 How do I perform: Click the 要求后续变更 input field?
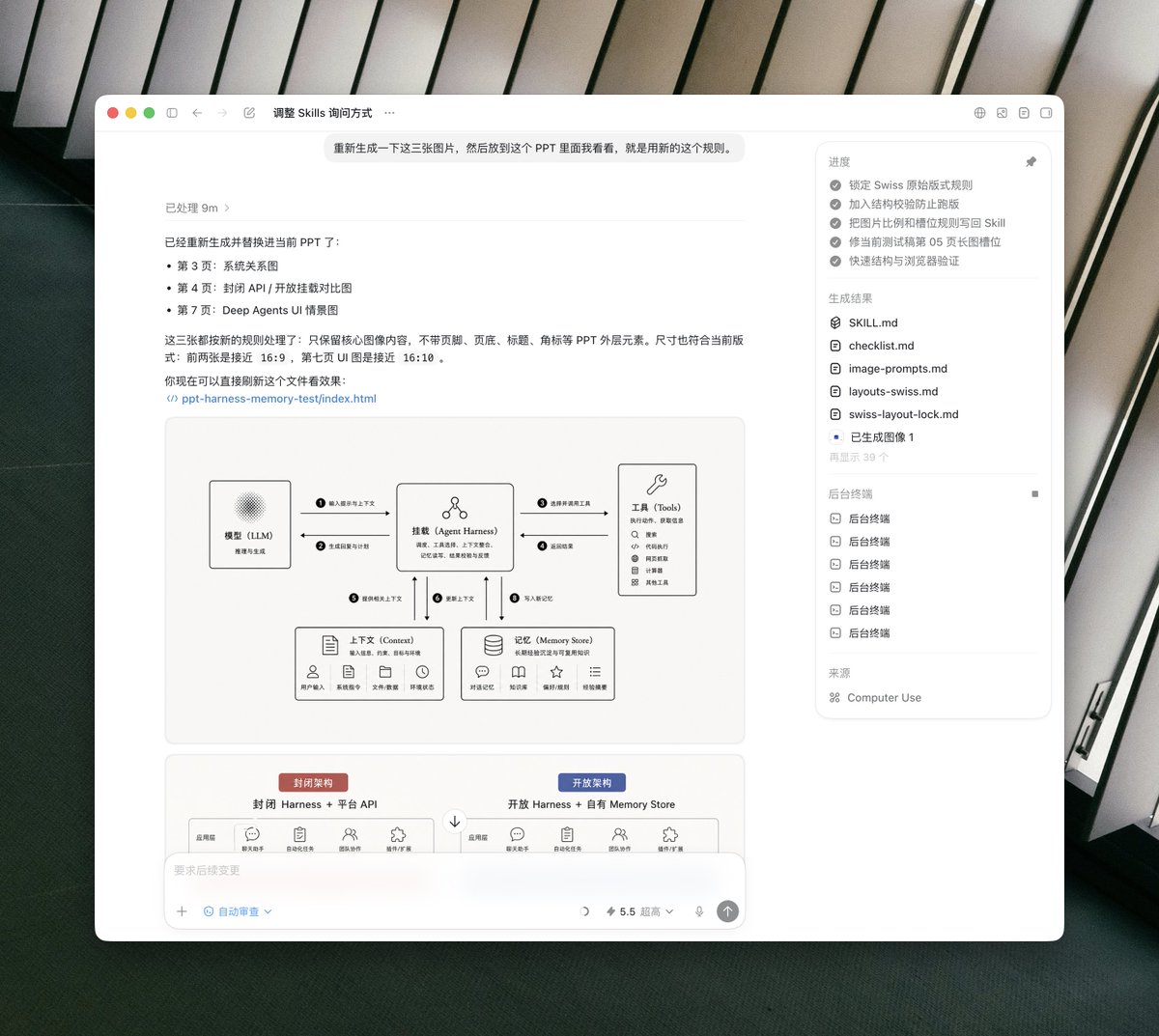(454, 871)
